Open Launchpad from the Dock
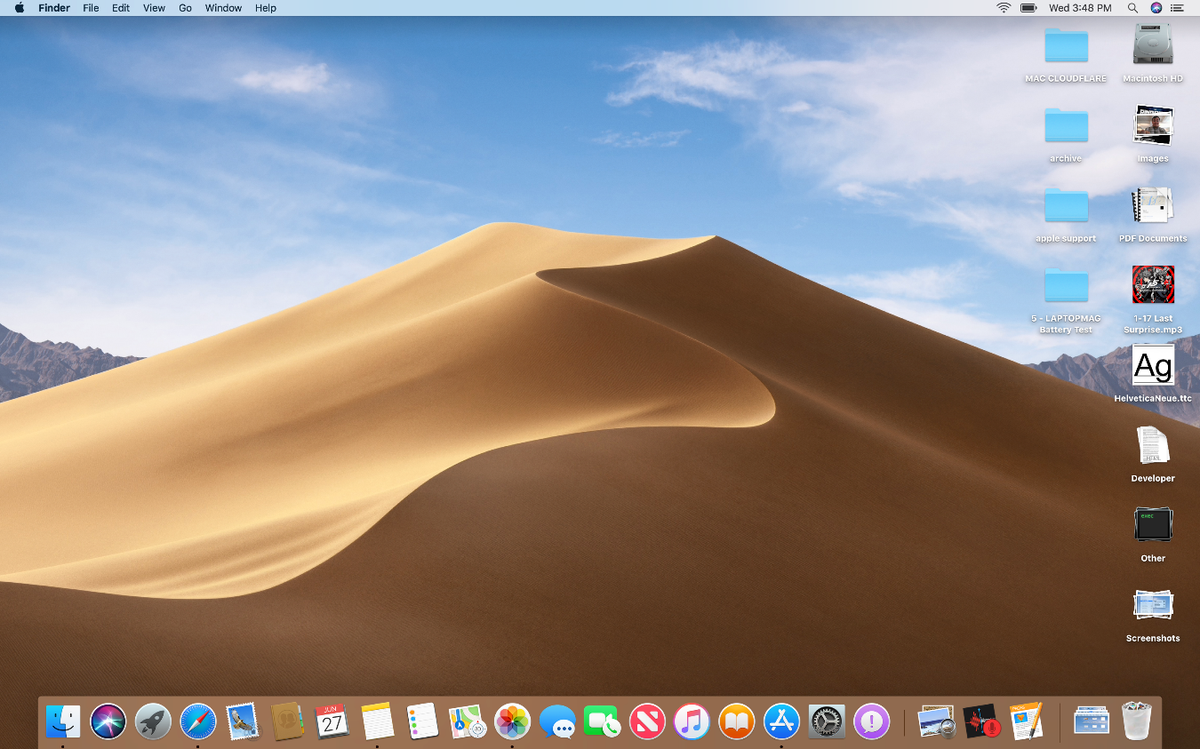 pos(153,720)
